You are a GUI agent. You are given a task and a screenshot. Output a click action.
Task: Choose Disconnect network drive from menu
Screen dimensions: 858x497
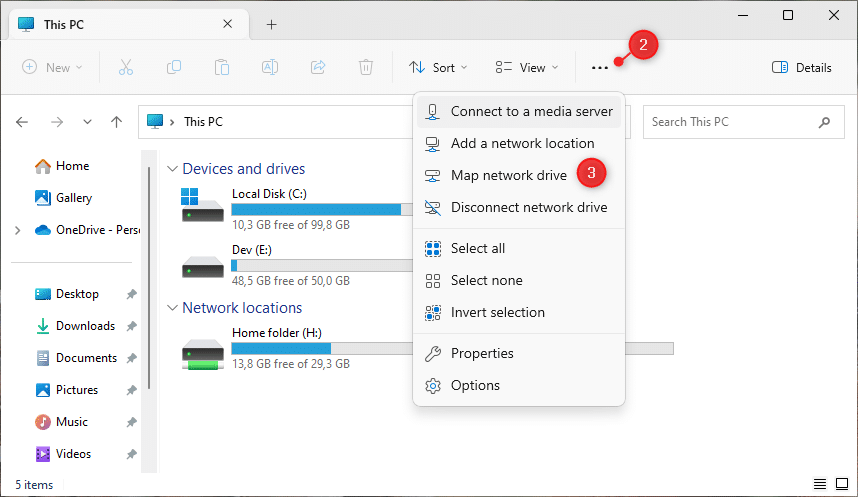pyautogui.click(x=528, y=207)
